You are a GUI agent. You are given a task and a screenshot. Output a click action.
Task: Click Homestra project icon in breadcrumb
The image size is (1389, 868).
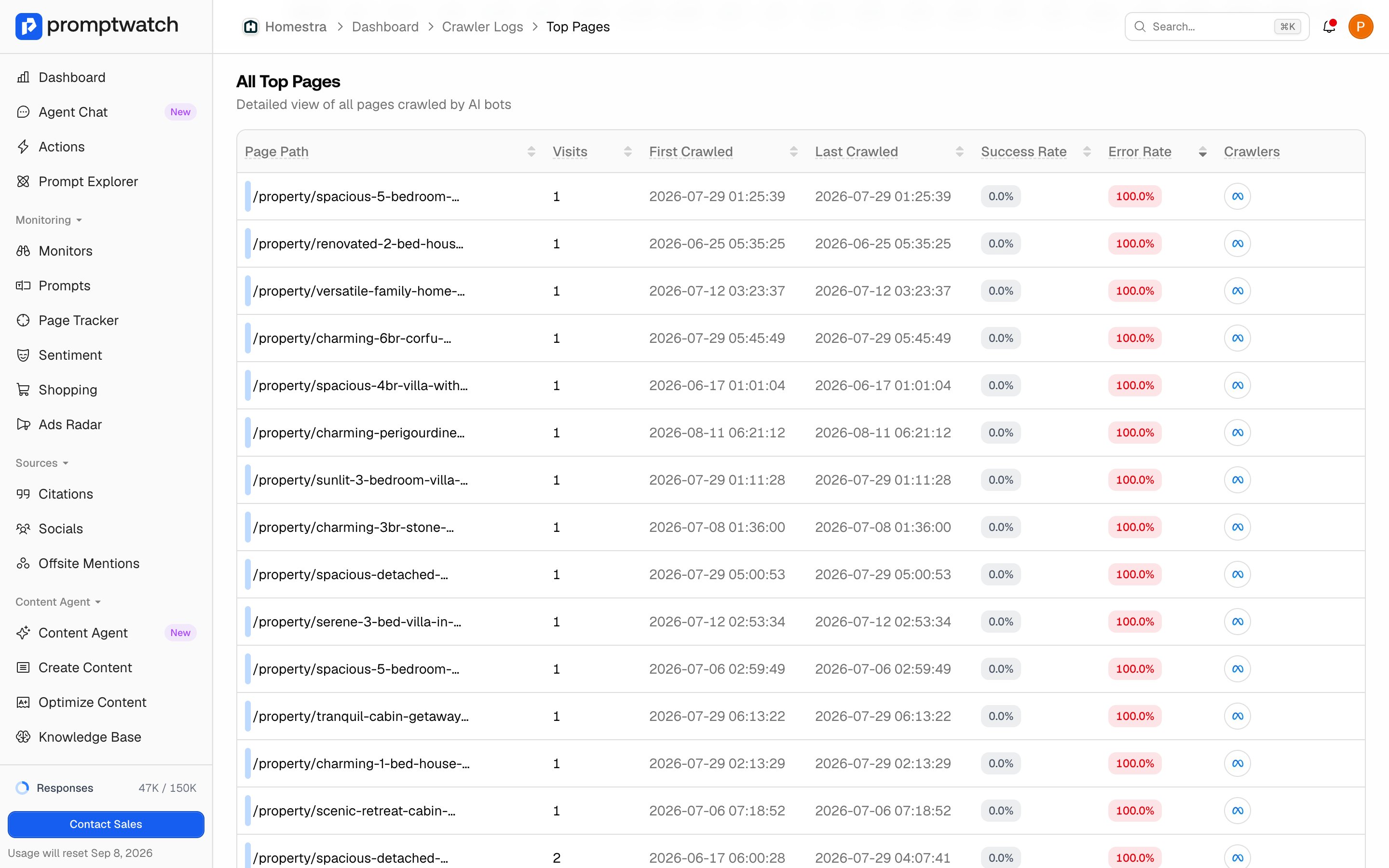tap(250, 27)
